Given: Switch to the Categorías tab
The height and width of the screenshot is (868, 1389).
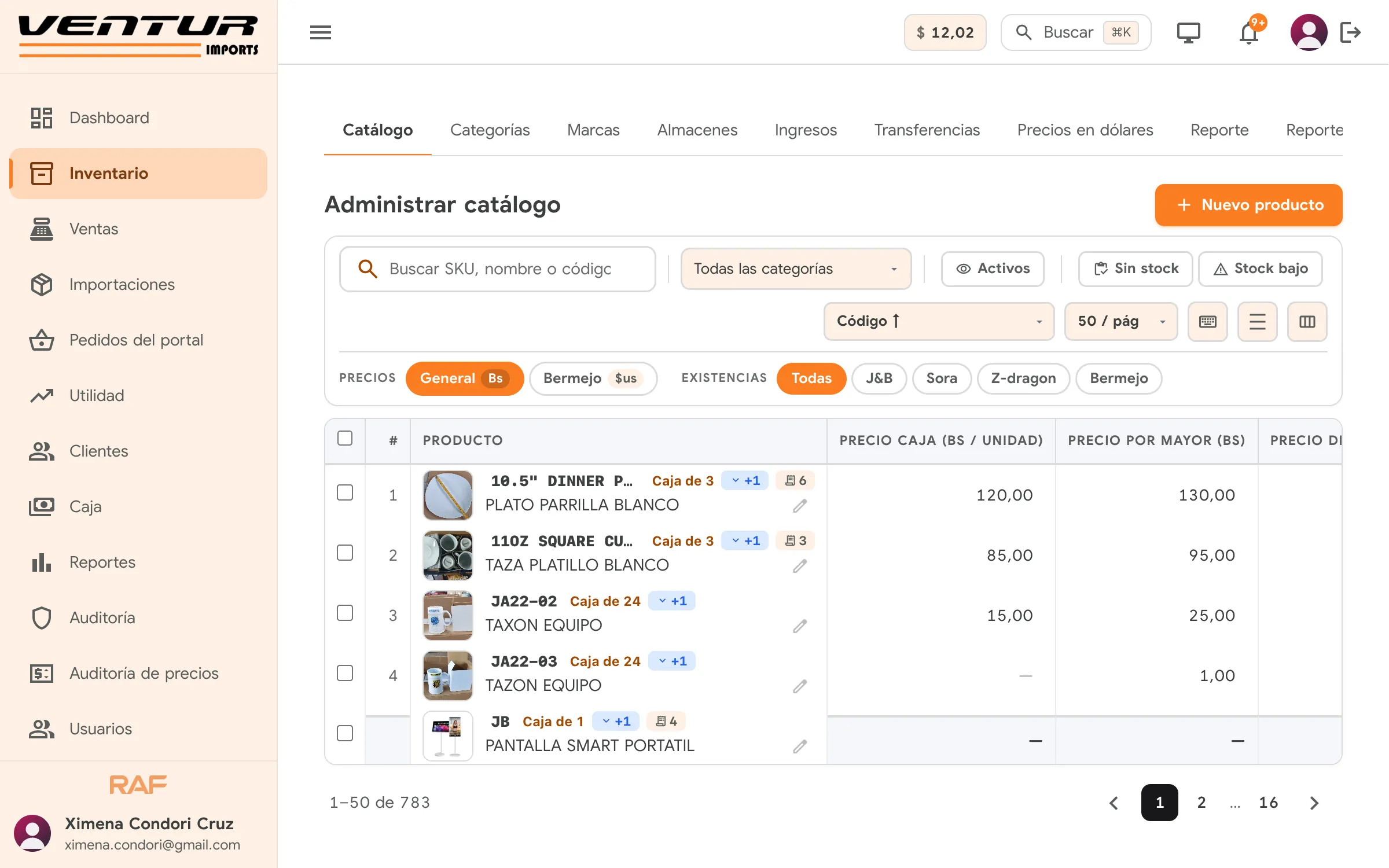Looking at the screenshot, I should (490, 130).
